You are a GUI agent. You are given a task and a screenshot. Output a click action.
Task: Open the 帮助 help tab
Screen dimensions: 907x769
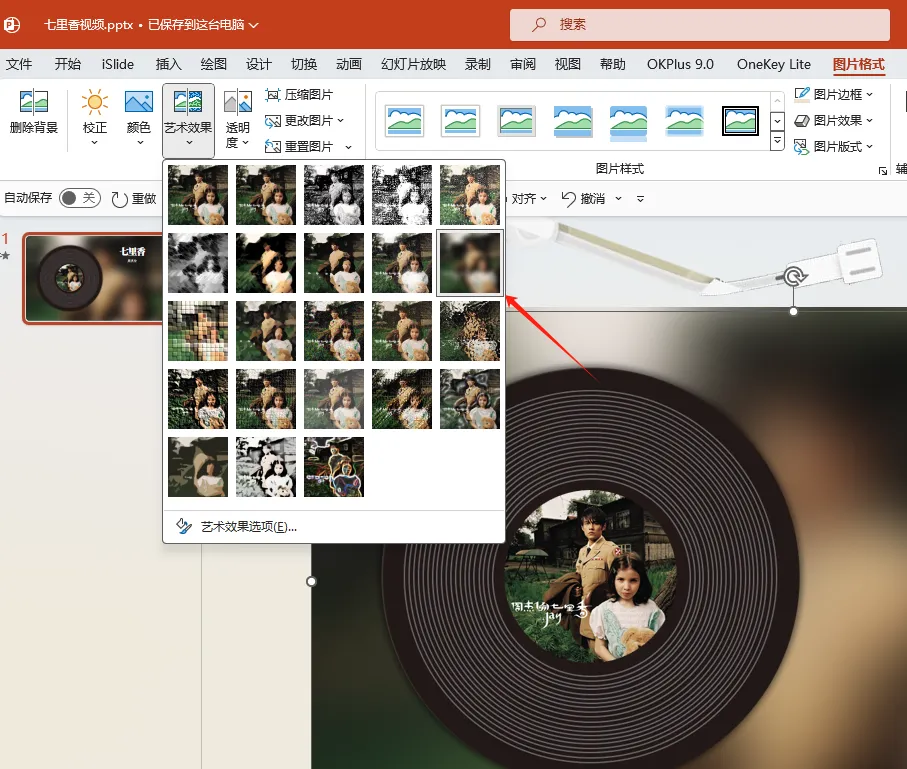pyautogui.click(x=613, y=64)
